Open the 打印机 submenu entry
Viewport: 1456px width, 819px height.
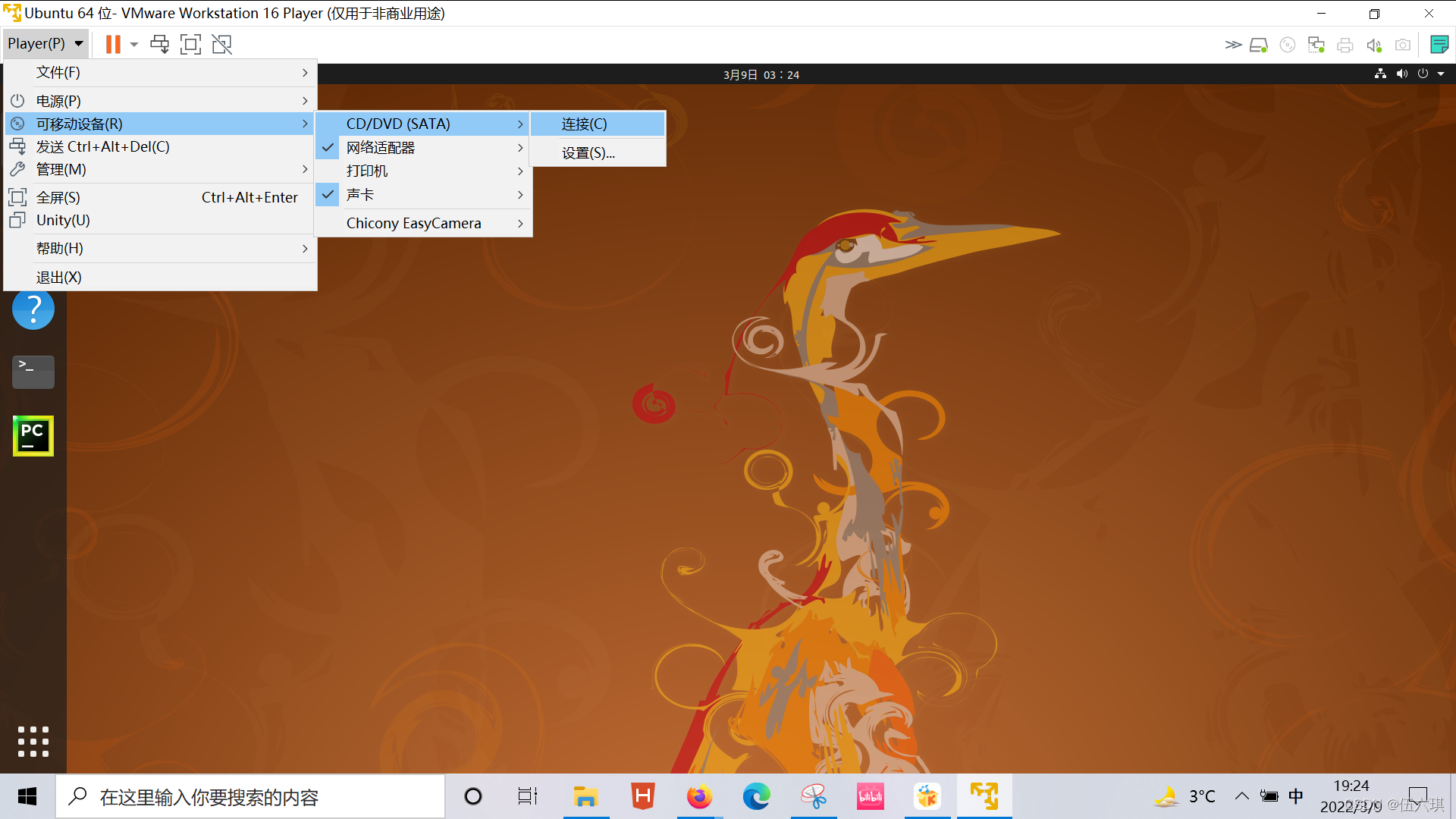pos(423,171)
